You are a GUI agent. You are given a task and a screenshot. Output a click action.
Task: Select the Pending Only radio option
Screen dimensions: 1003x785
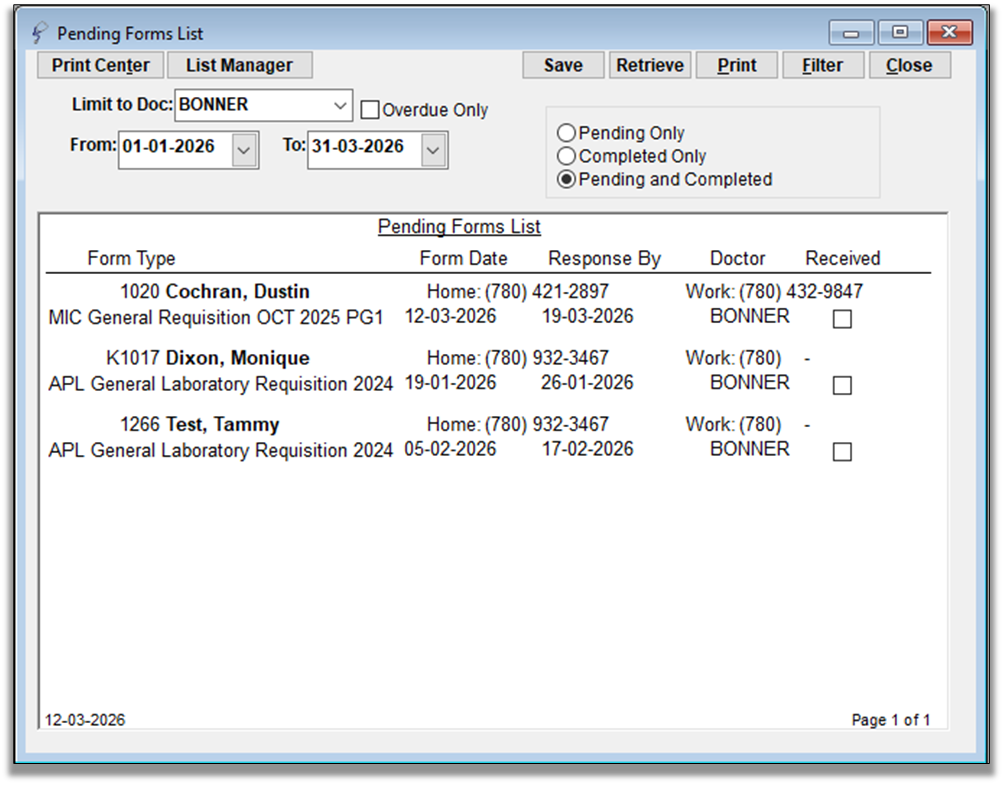pos(567,133)
